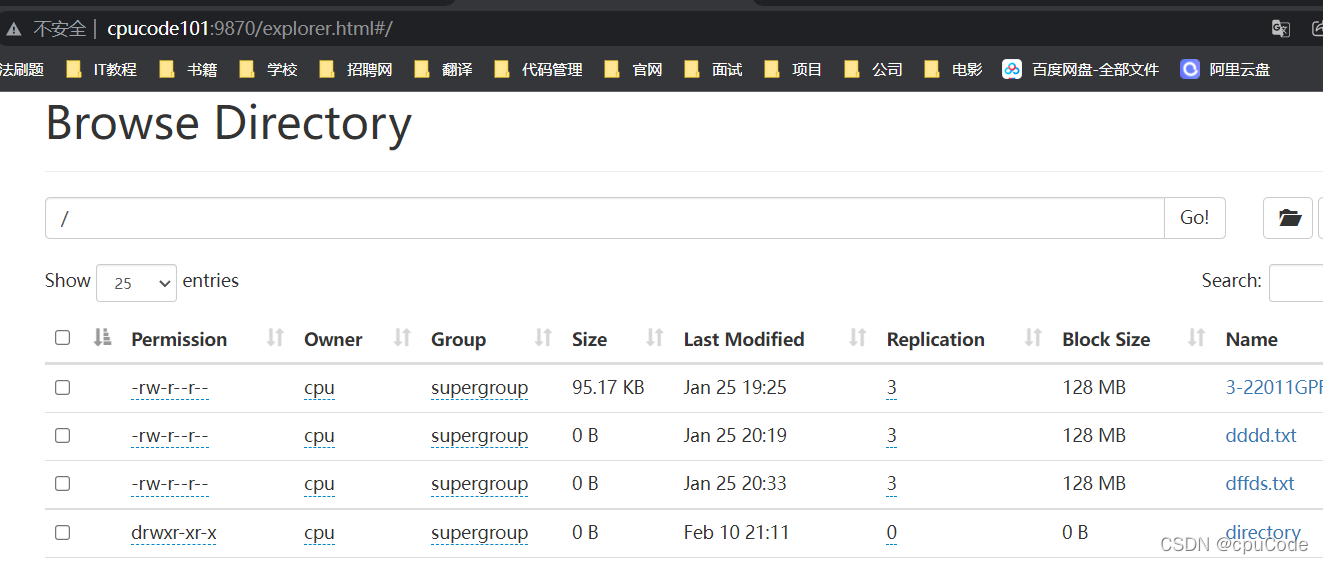Toggle the select-all checkbox in table header
1323x564 pixels.
[62, 338]
